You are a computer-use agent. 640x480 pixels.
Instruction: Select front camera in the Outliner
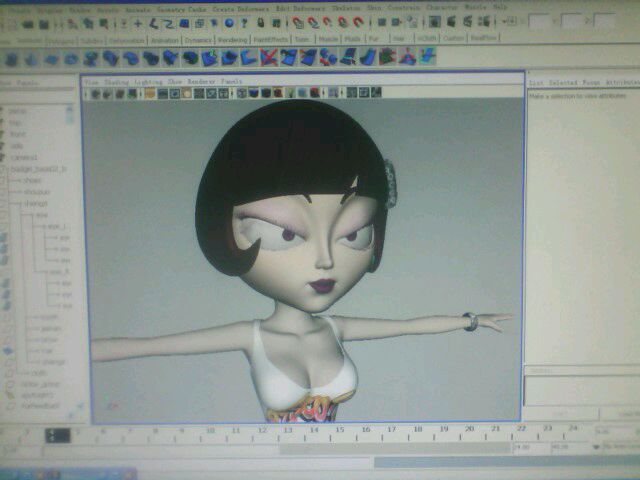tap(18, 134)
